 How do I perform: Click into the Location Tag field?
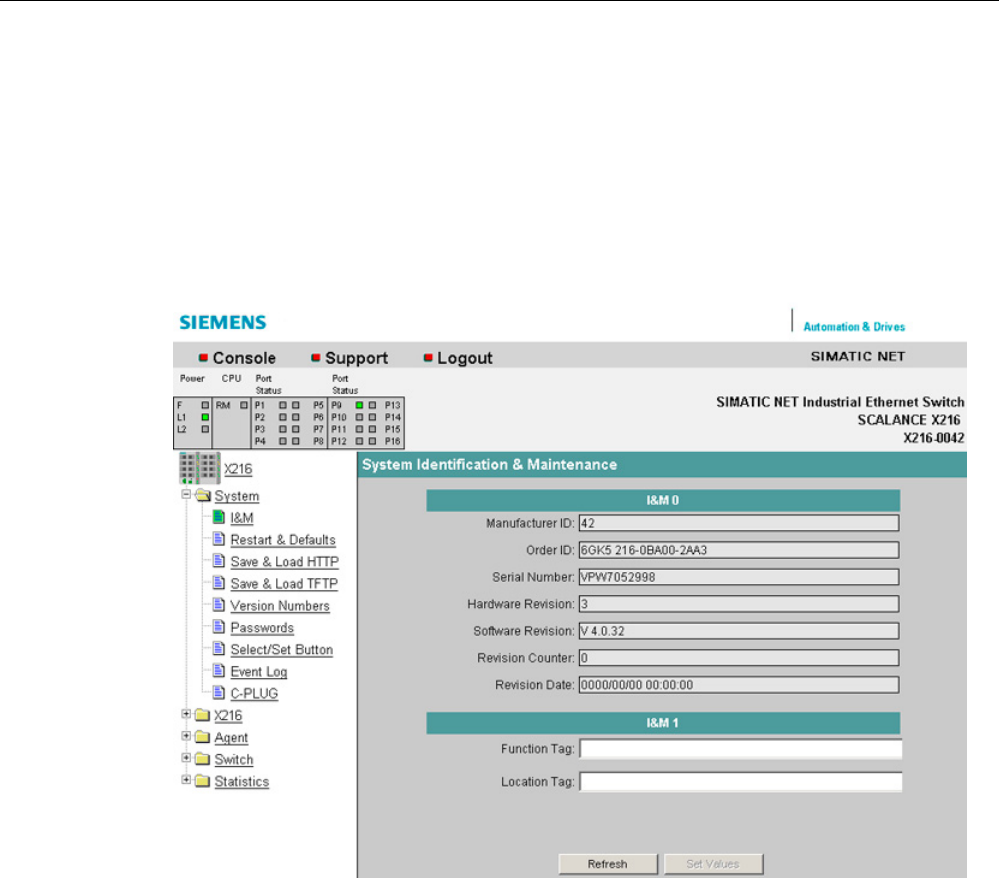coord(740,782)
